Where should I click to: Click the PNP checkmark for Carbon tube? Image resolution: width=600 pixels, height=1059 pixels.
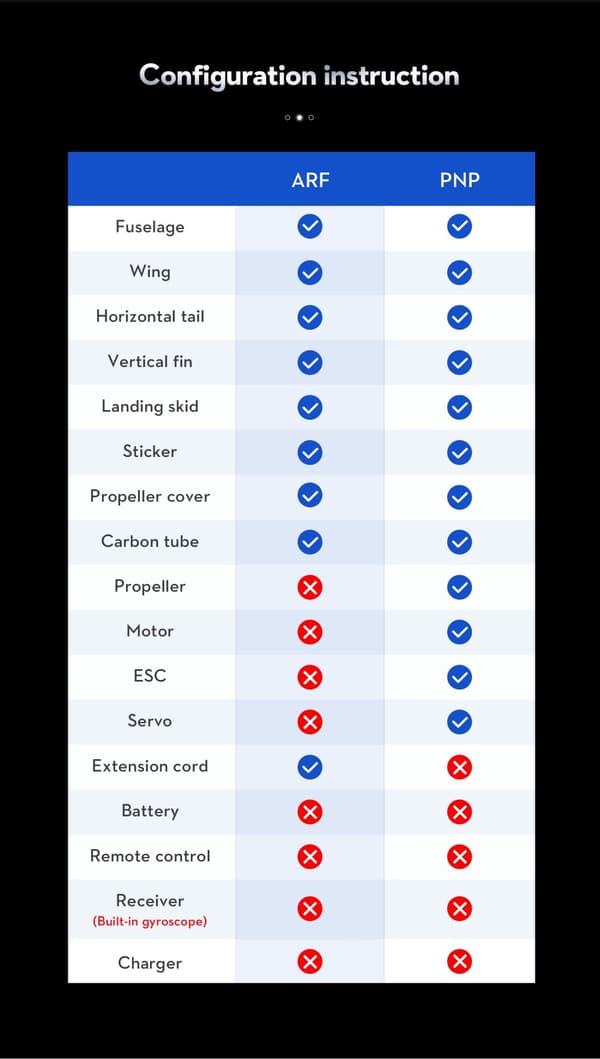point(459,542)
